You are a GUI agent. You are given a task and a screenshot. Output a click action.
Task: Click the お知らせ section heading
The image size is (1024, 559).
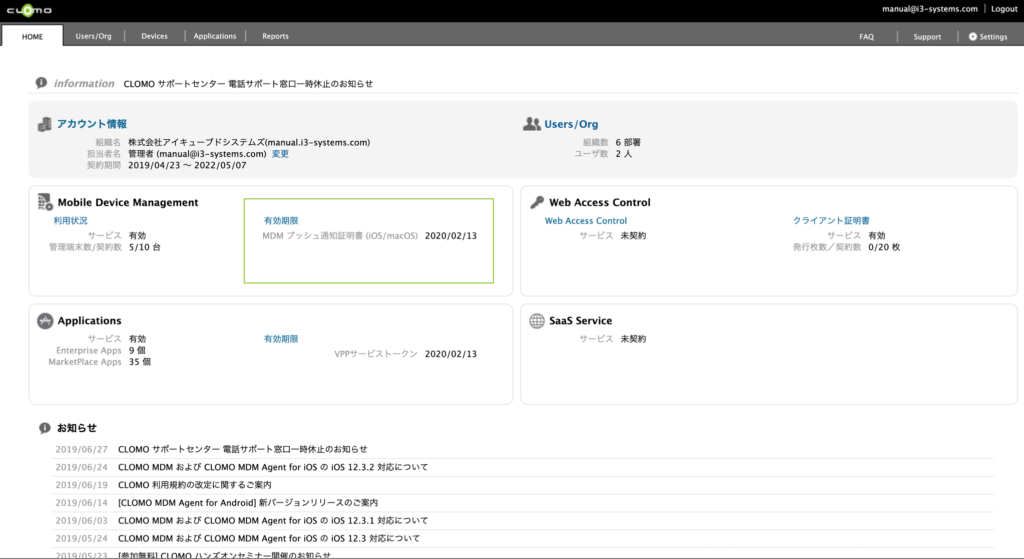pyautogui.click(x=76, y=428)
